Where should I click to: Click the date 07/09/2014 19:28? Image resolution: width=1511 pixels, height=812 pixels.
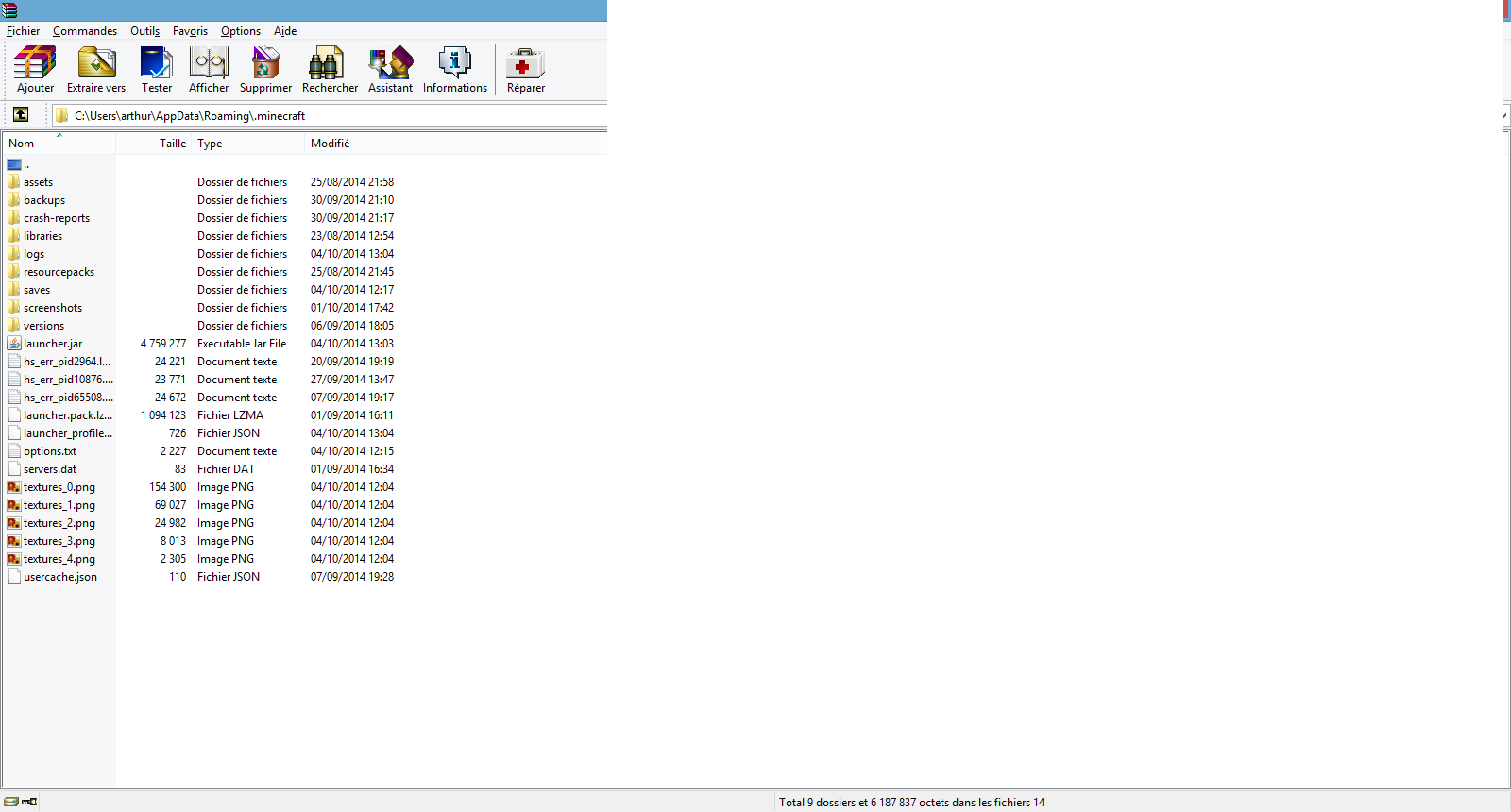pos(352,577)
